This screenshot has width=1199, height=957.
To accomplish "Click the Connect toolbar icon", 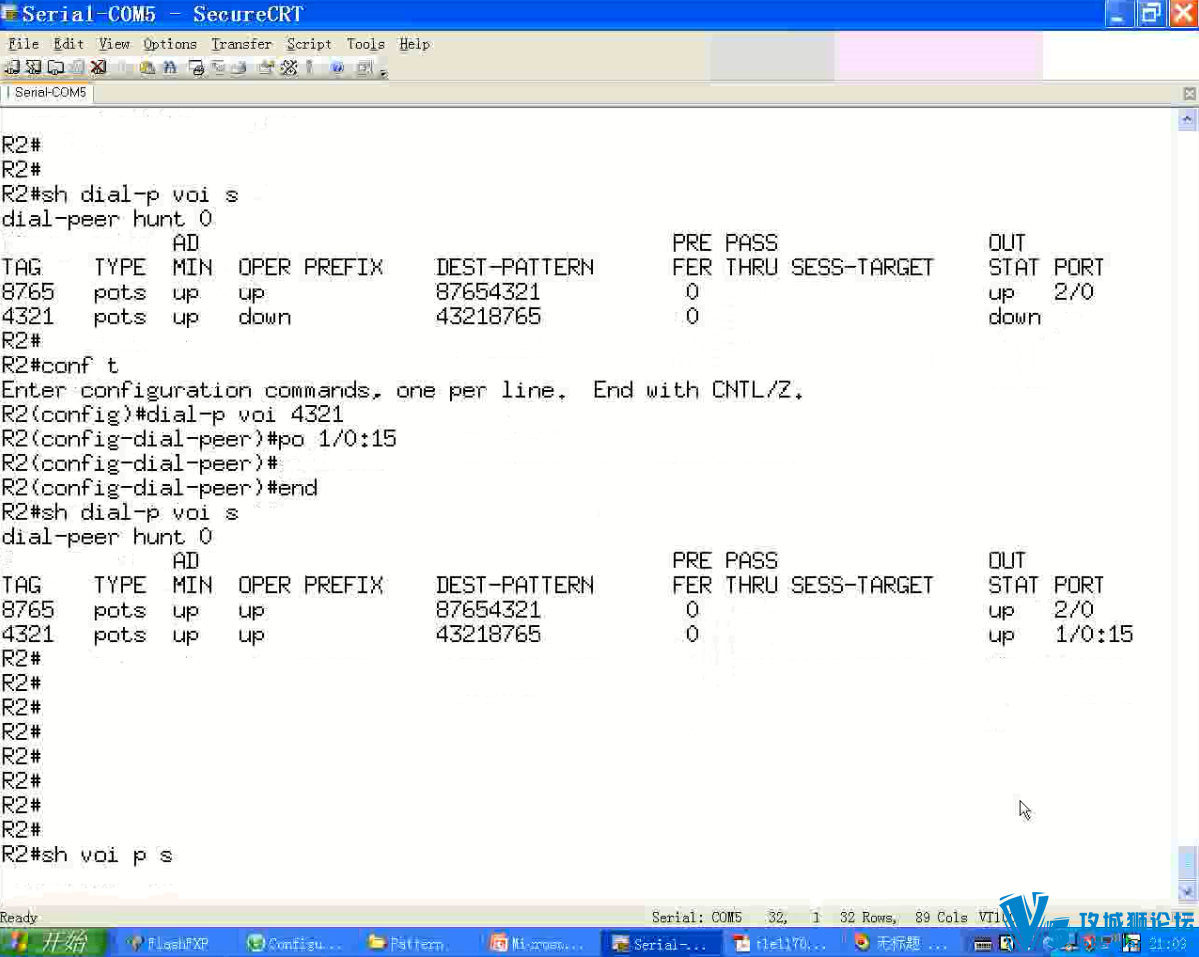I will (x=12, y=67).
